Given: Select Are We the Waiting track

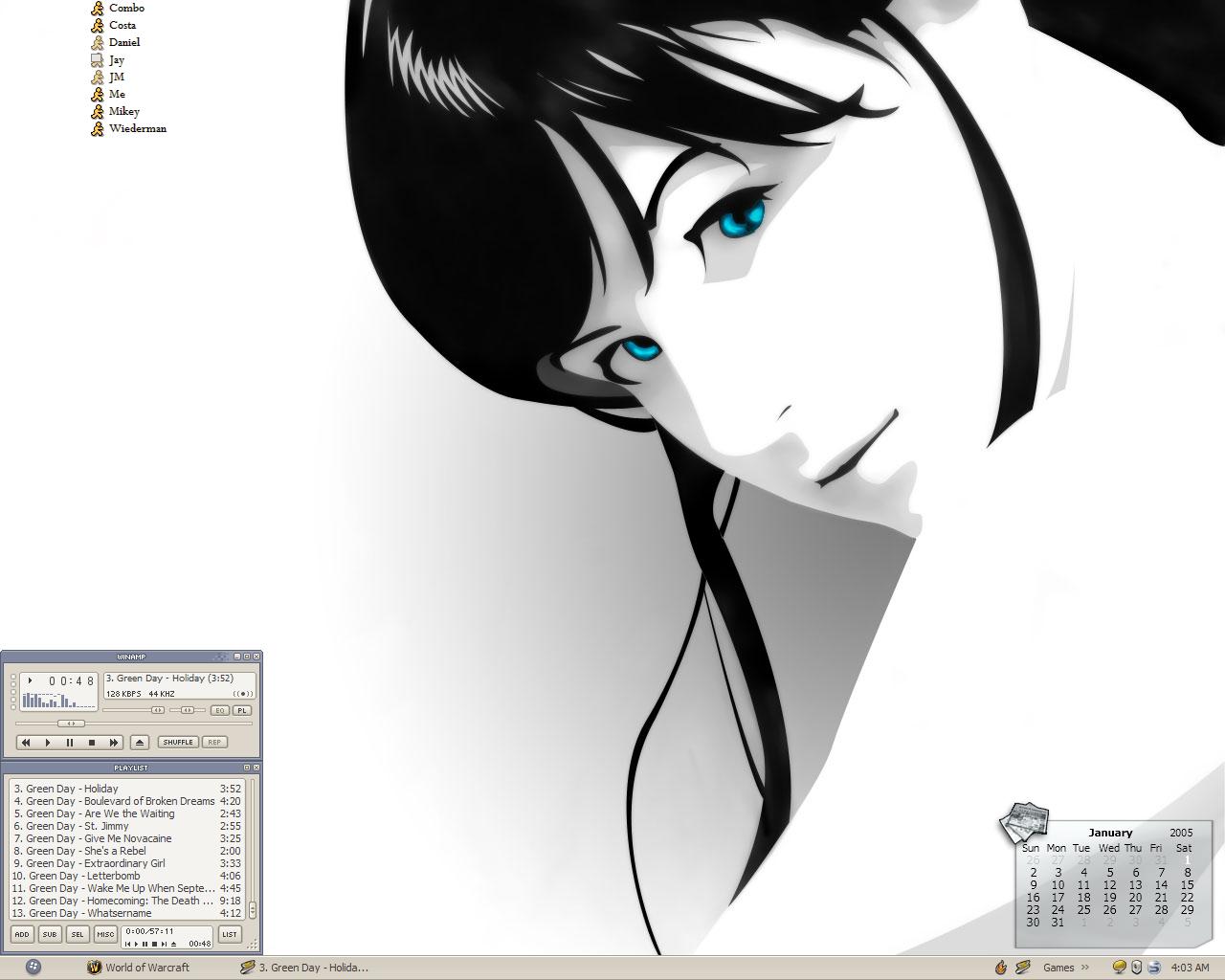Looking at the screenshot, I should [127, 814].
